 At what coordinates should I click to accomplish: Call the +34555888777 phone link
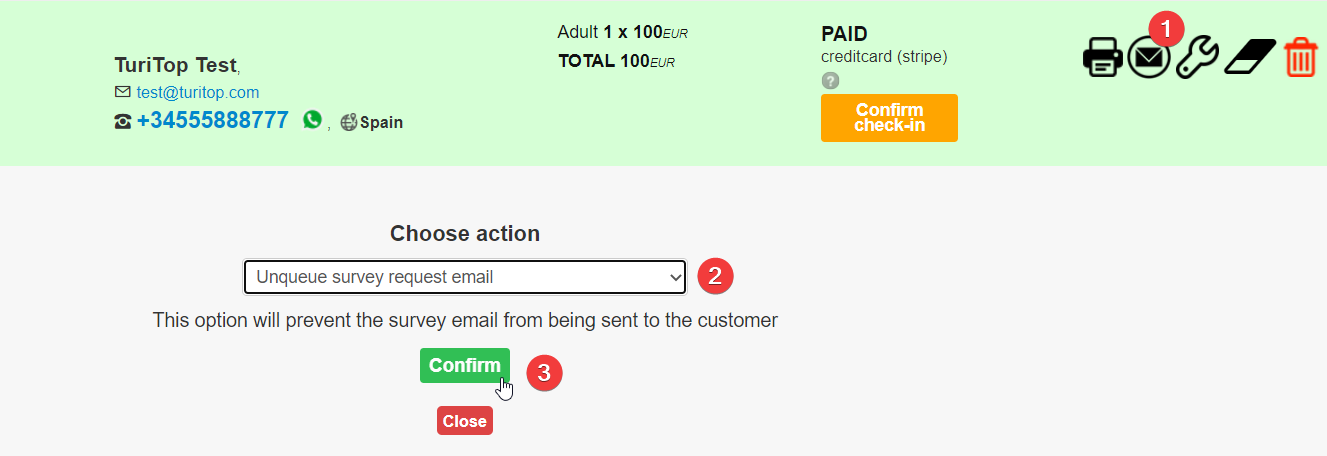[213, 120]
